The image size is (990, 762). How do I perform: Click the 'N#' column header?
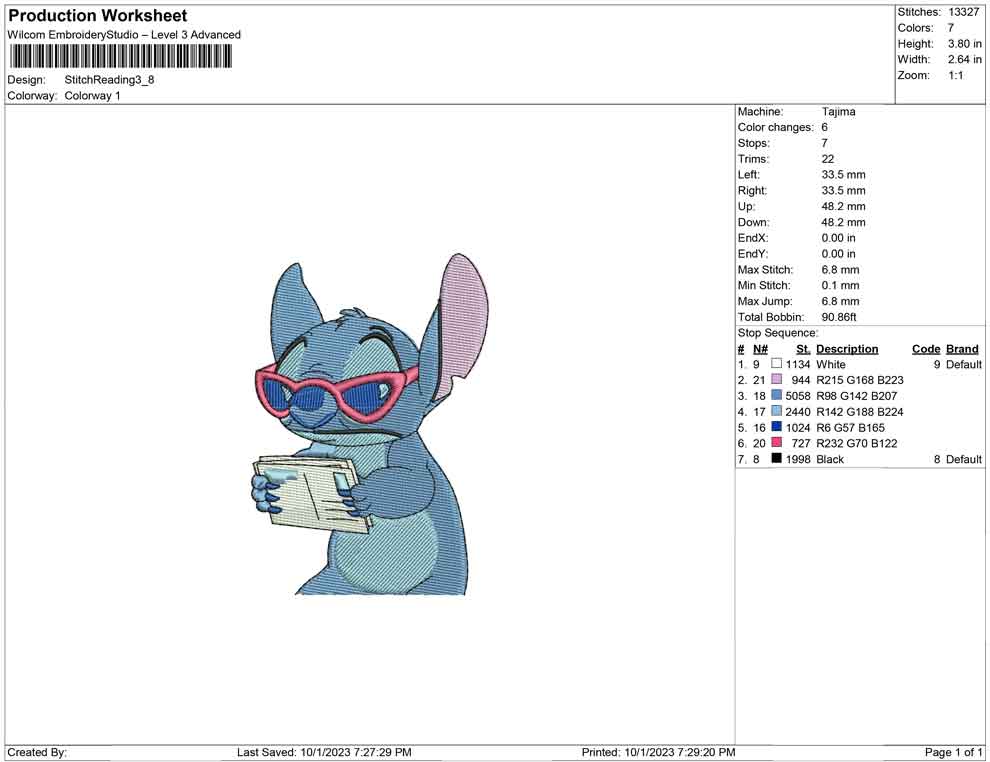click(760, 349)
